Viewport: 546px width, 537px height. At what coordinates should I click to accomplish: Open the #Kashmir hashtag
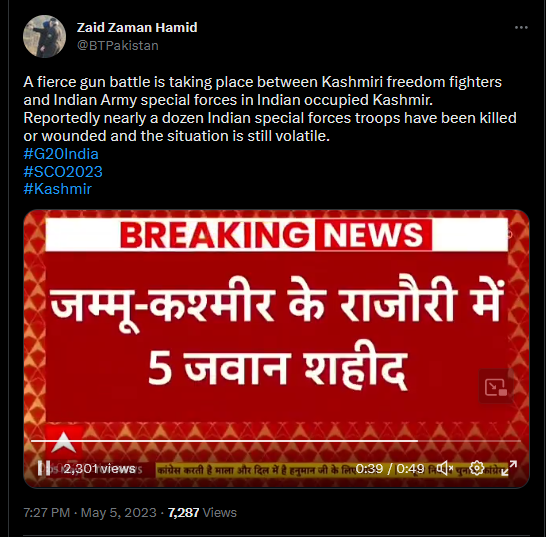[57, 189]
